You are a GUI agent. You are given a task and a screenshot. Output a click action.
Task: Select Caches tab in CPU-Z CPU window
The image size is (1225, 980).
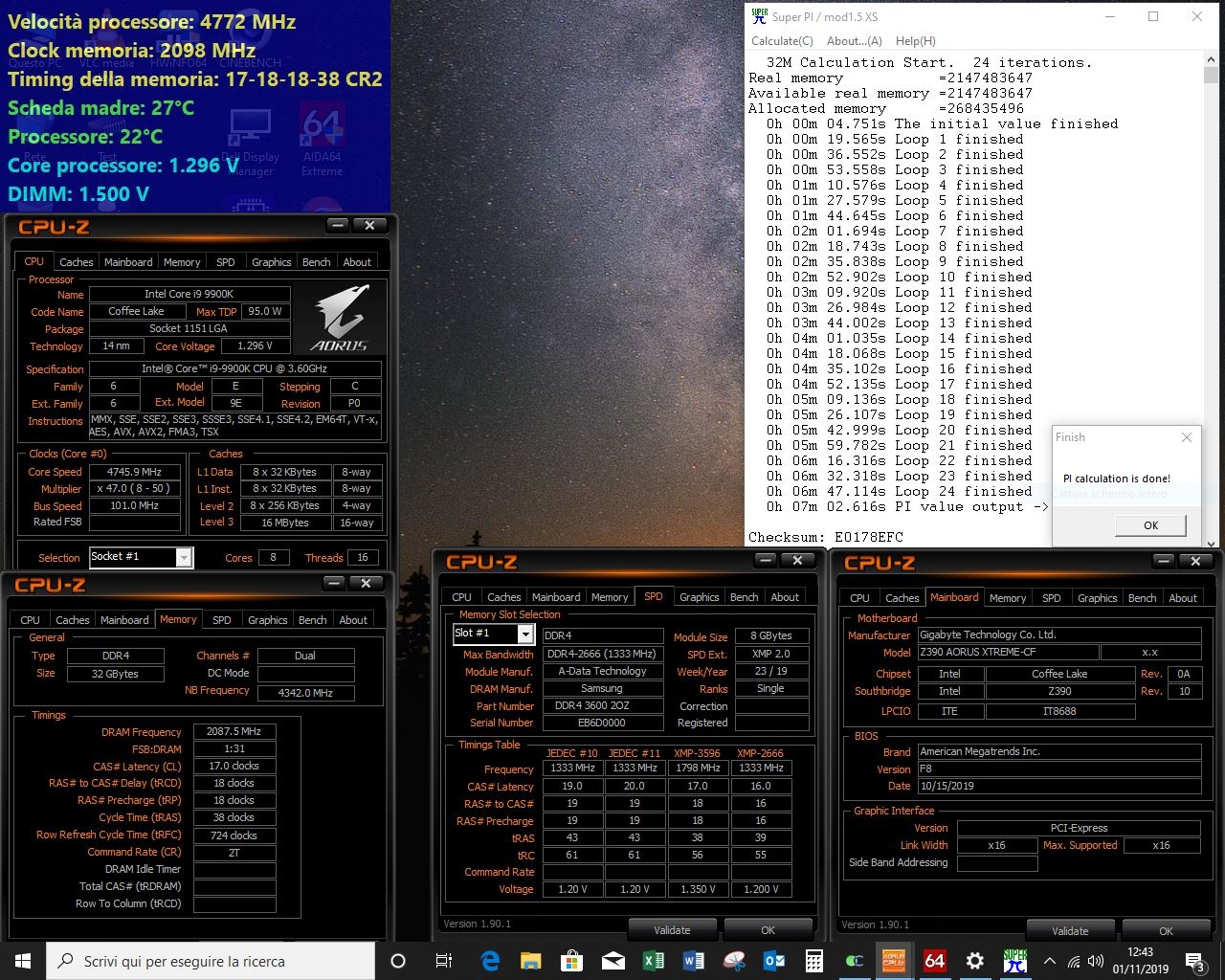tap(77, 262)
